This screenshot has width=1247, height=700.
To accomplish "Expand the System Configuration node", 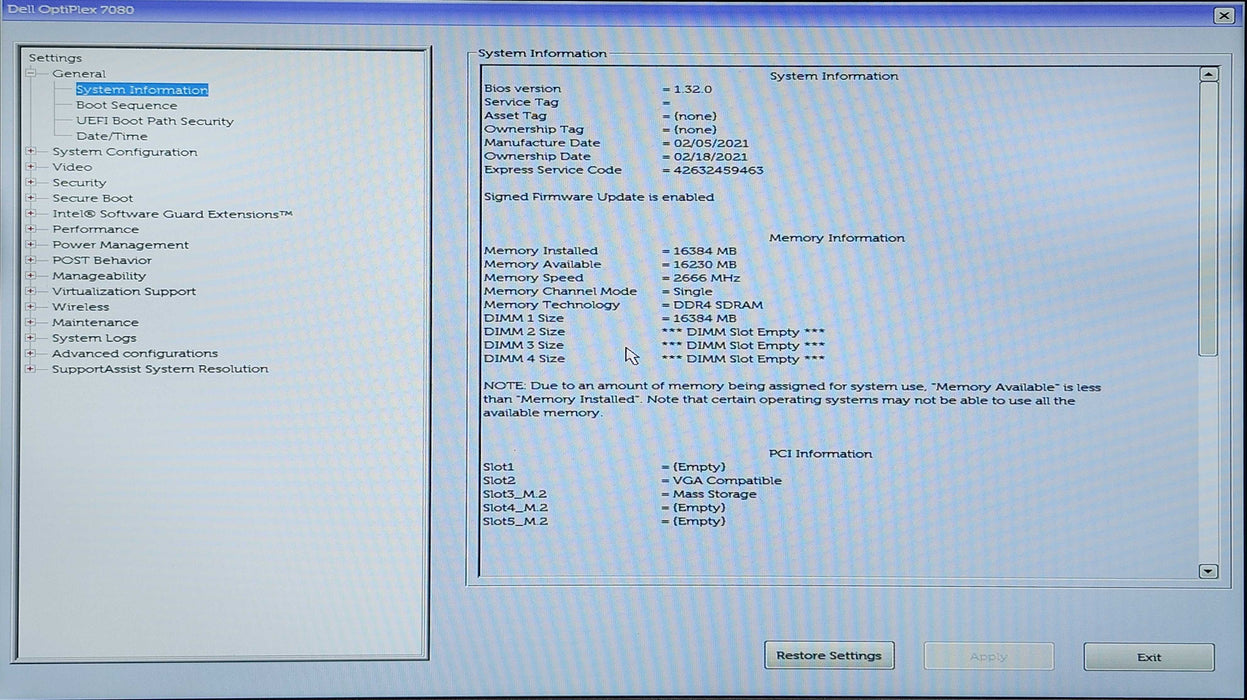I will click(31, 152).
